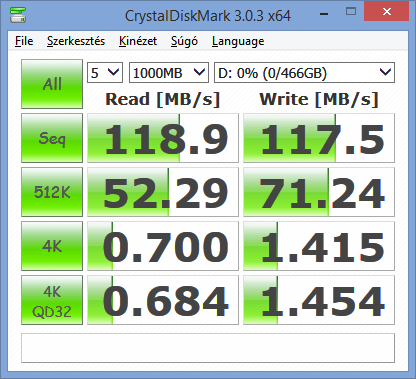
Task: Minimize the CrystalDiskMark window
Action: (324, 14)
